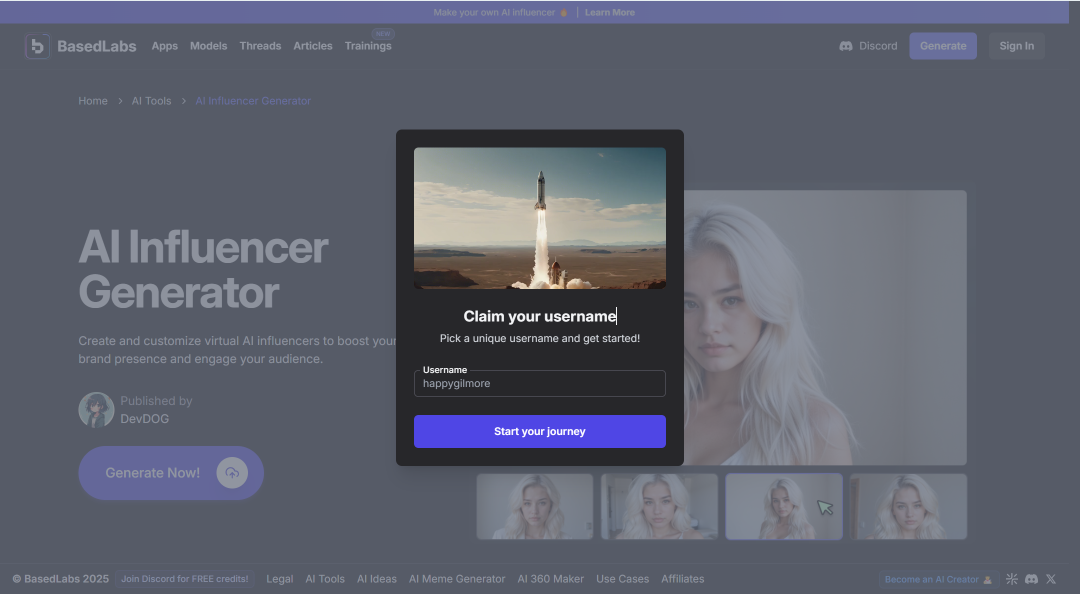This screenshot has height=594, width=1080.
Task: Open the AI Ideas footer link
Action: point(377,579)
